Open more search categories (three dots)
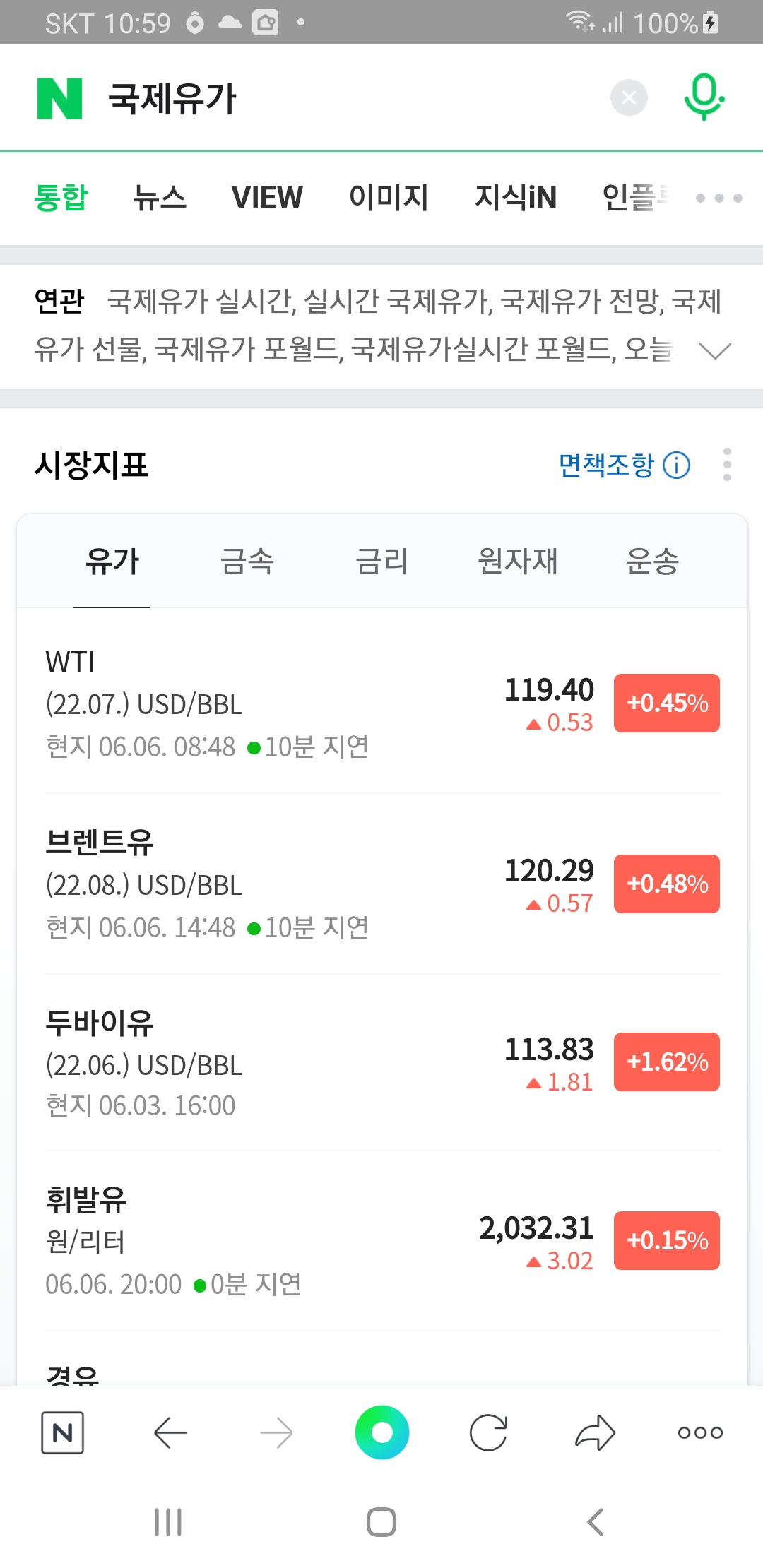The width and height of the screenshot is (763, 1568). [718, 198]
